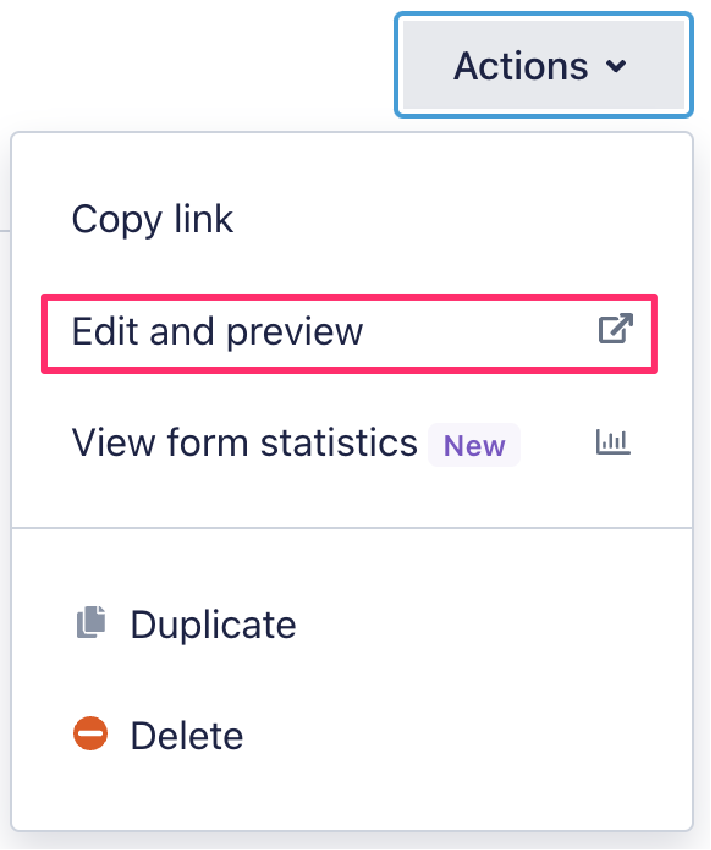Click the red Delete circle icon
The height and width of the screenshot is (850, 711).
click(x=91, y=735)
